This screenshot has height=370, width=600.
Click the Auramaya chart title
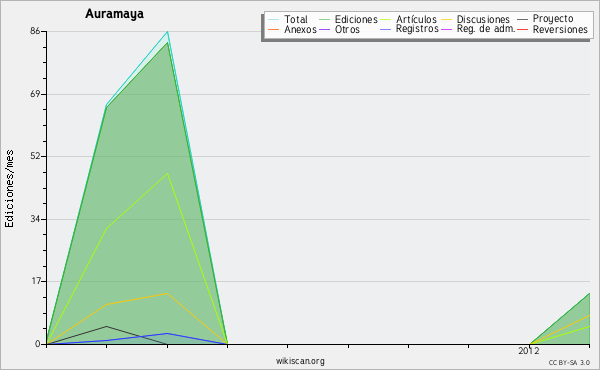(114, 14)
